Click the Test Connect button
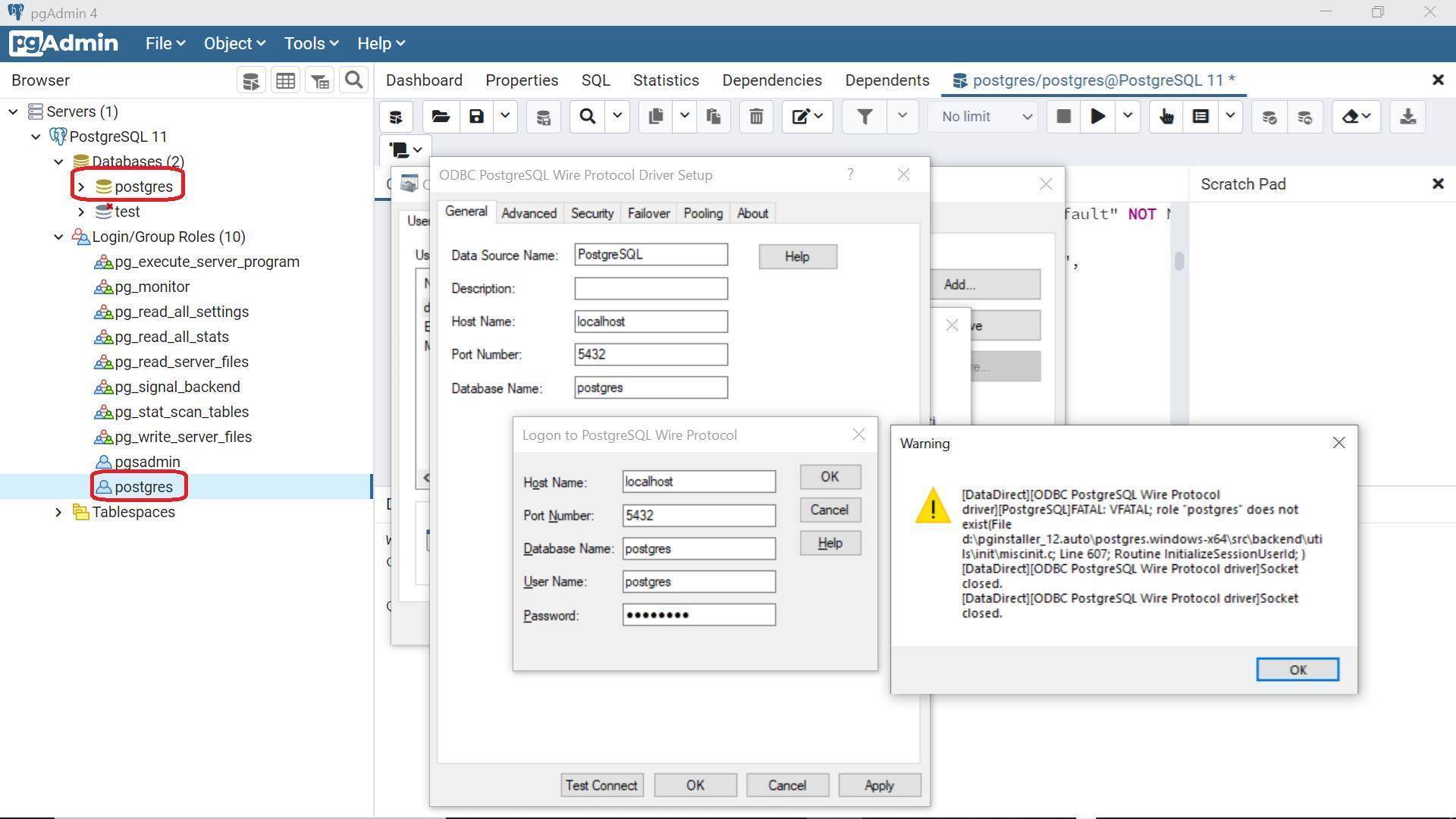Screen dimensions: 1456x819 (601, 786)
